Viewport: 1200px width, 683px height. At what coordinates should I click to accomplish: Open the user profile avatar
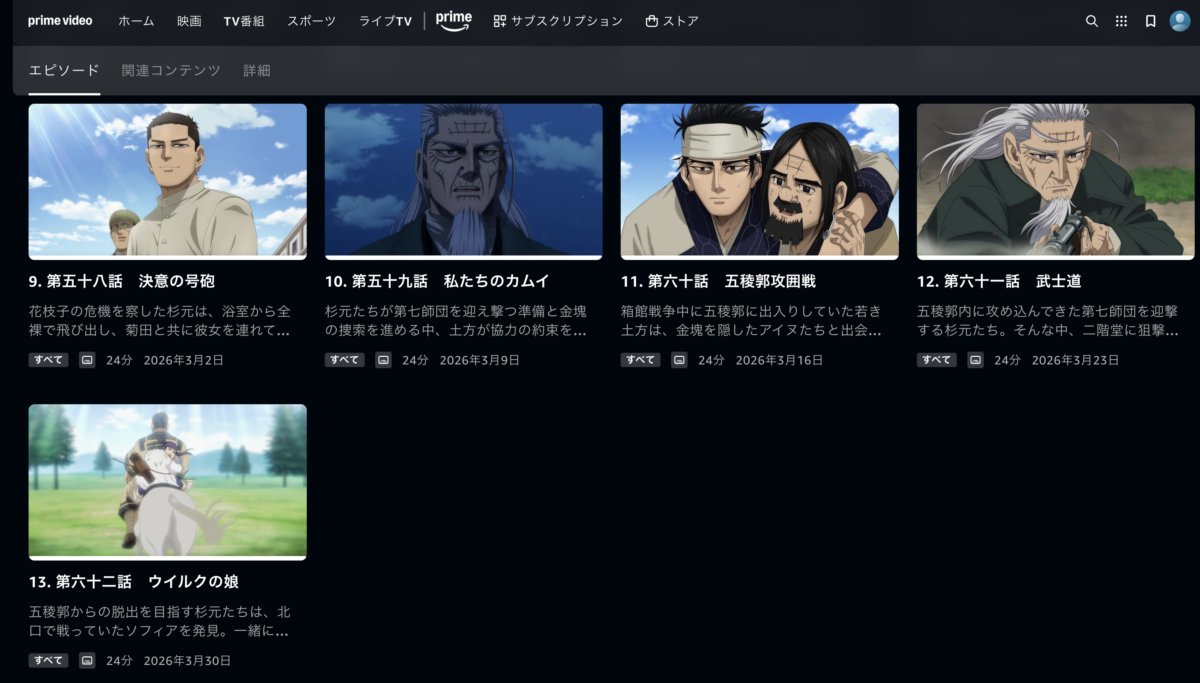point(1180,21)
